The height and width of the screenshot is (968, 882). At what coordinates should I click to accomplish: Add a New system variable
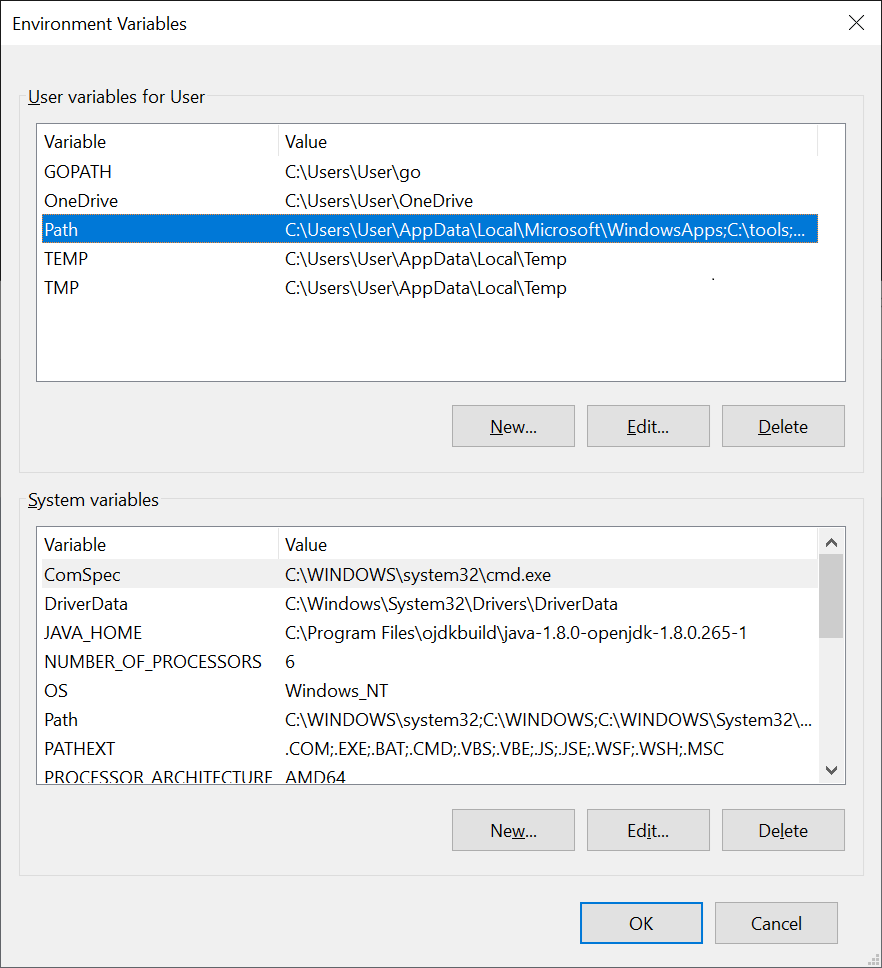513,829
